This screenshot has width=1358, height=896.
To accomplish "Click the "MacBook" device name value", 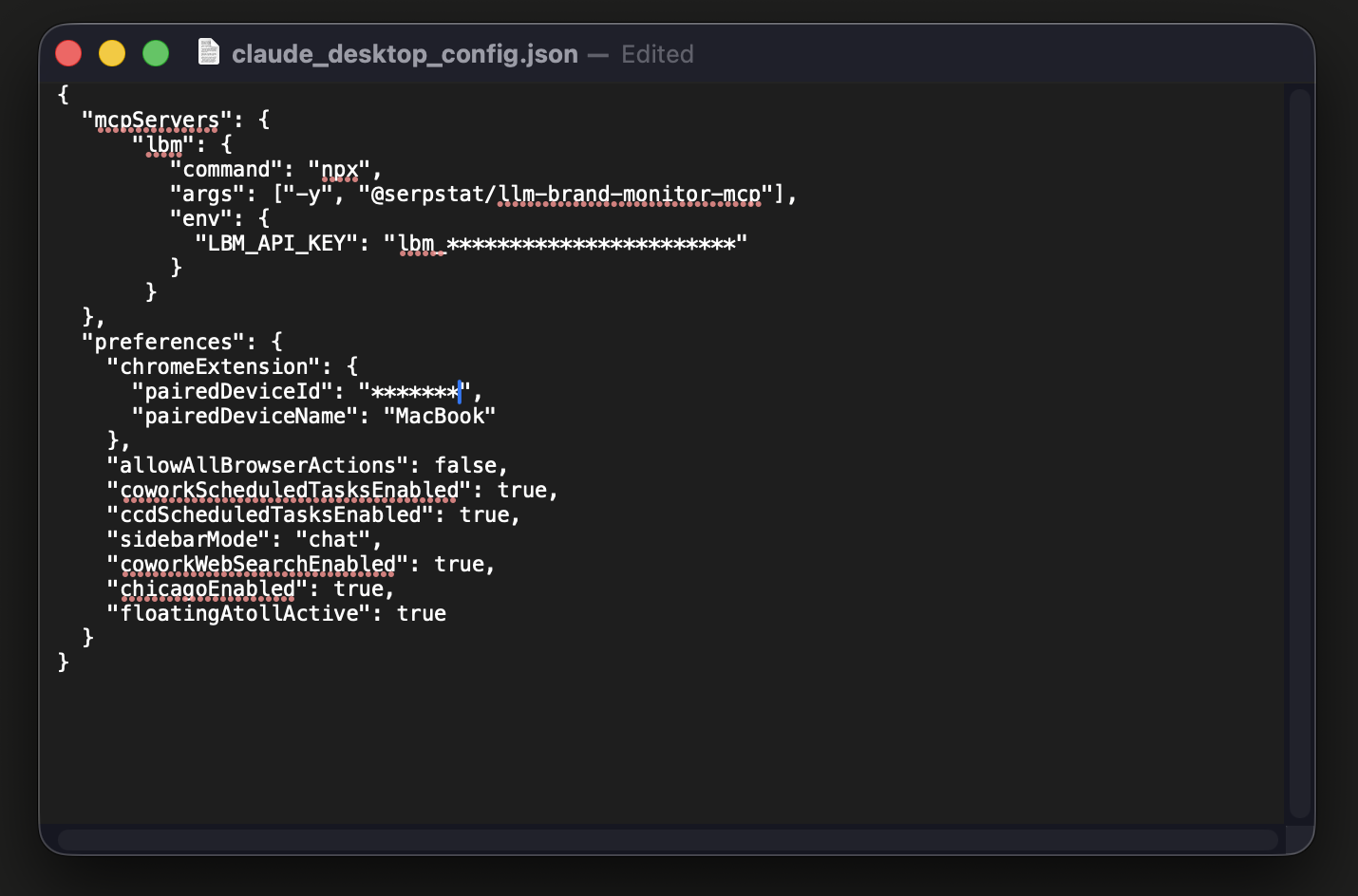I will coord(440,416).
